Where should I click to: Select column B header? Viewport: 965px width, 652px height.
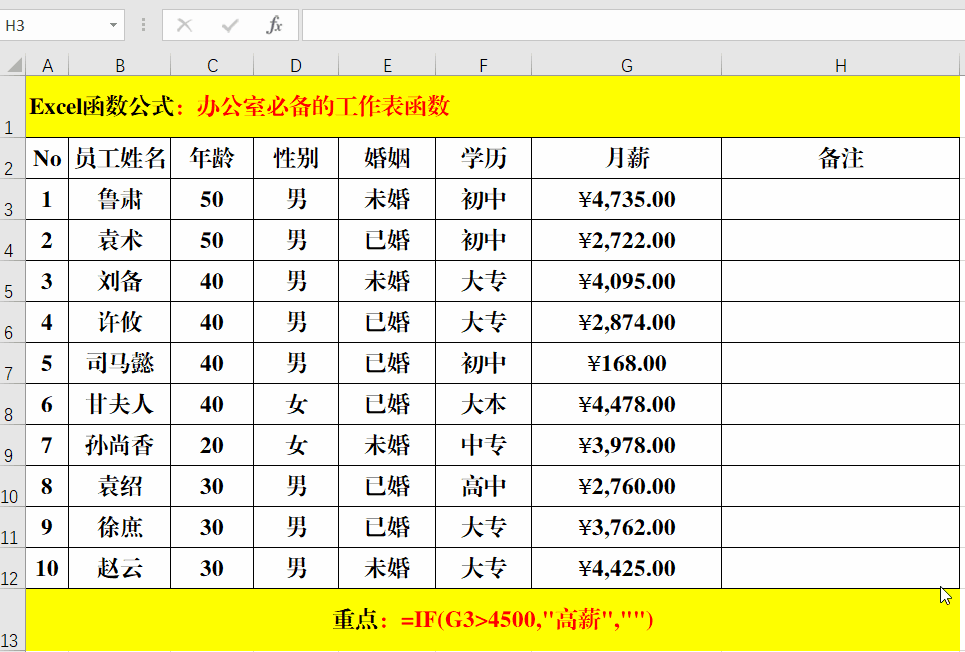(x=119, y=66)
